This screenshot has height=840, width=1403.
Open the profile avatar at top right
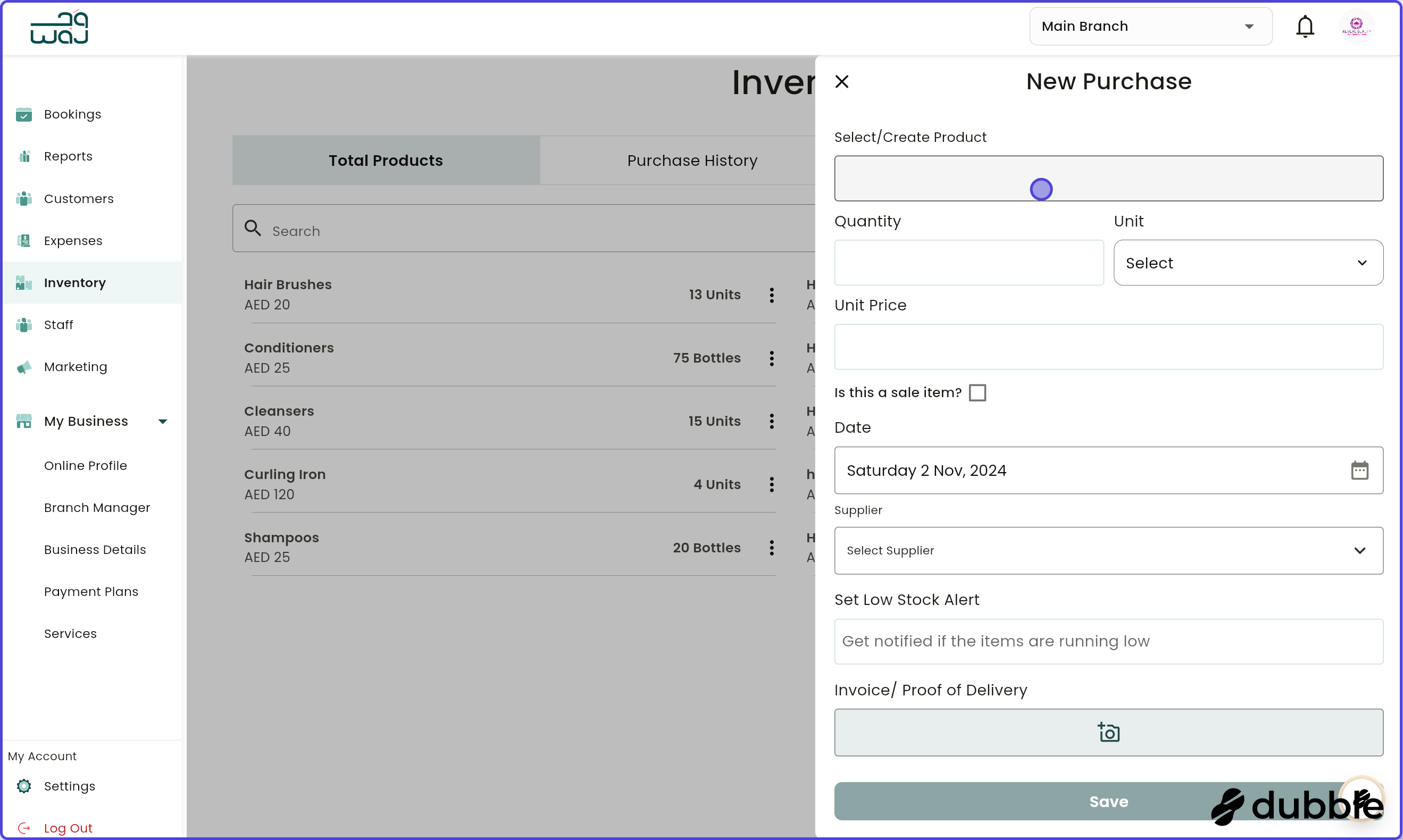point(1356,27)
